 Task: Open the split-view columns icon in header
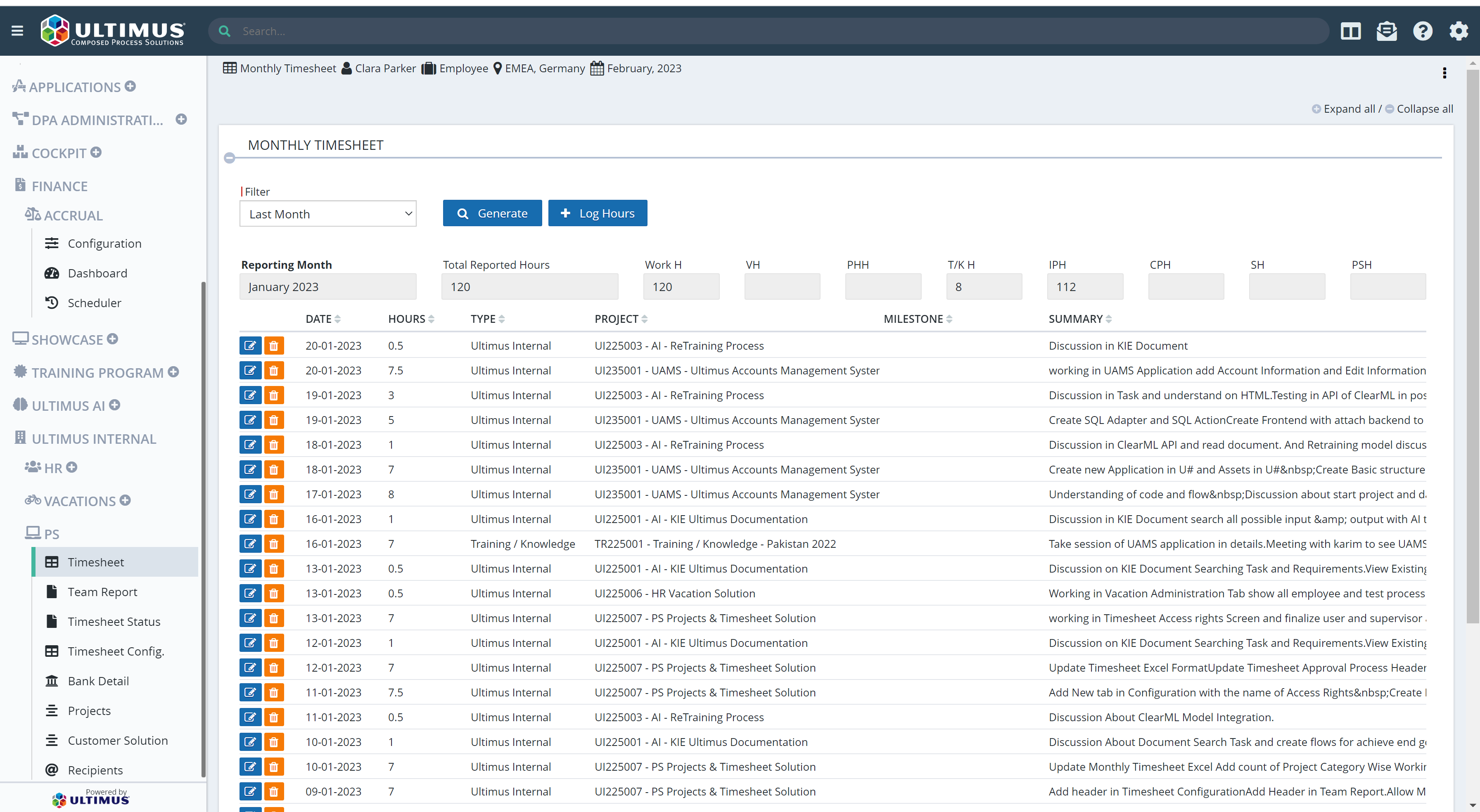coord(1351,31)
